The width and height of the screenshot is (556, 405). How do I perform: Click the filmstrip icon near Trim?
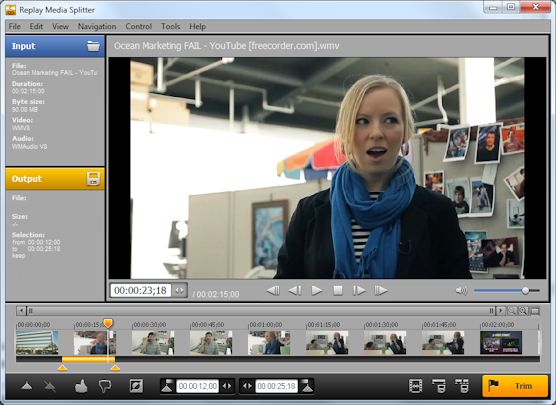415,386
